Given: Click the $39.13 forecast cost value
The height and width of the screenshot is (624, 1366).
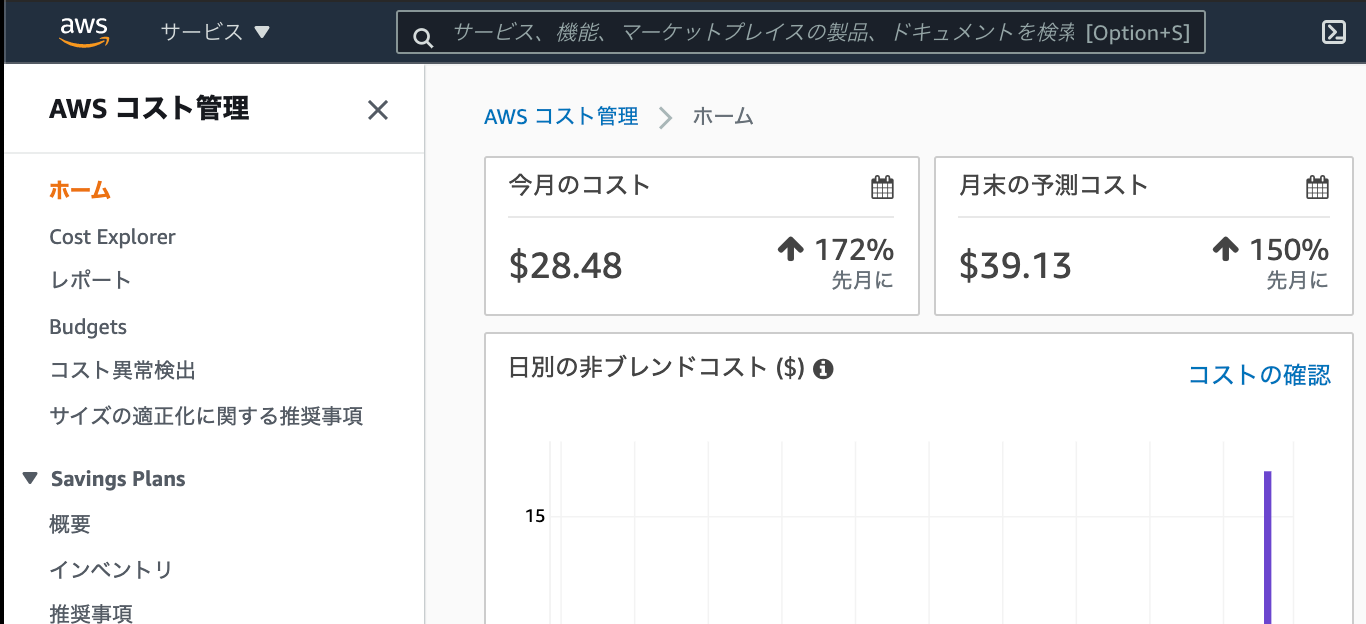Looking at the screenshot, I should point(1015,265).
